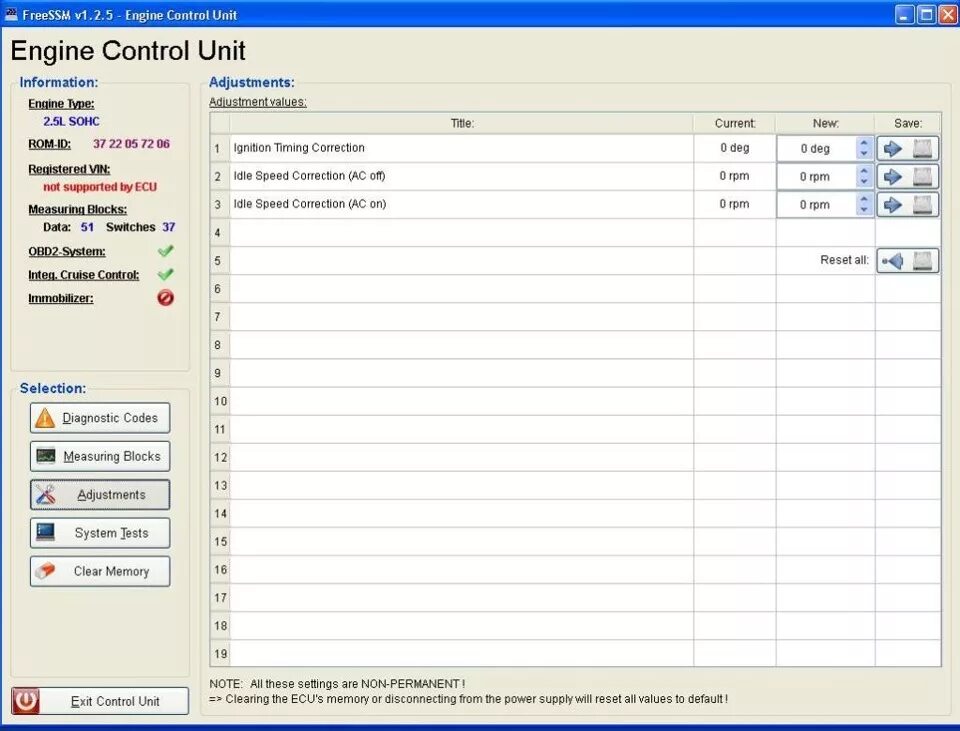Click Idle Speed (AC on) new value field
This screenshot has width=960, height=731.
click(x=817, y=205)
